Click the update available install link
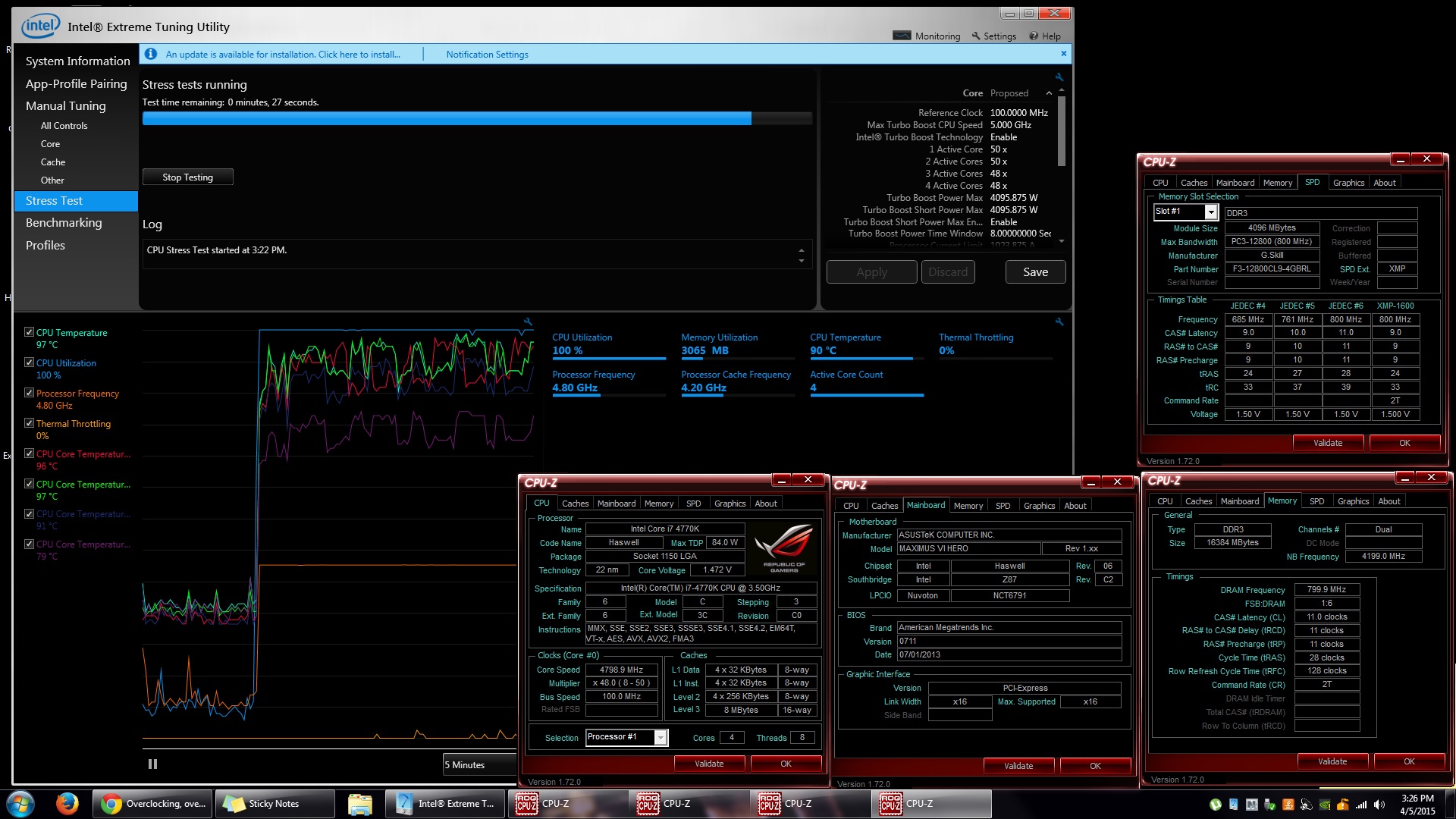Image resolution: width=1456 pixels, height=819 pixels. [283, 55]
